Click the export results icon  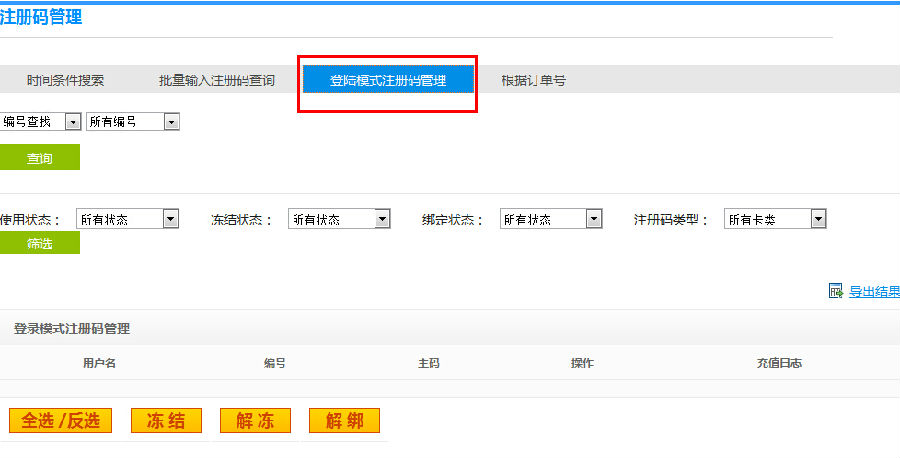(836, 291)
